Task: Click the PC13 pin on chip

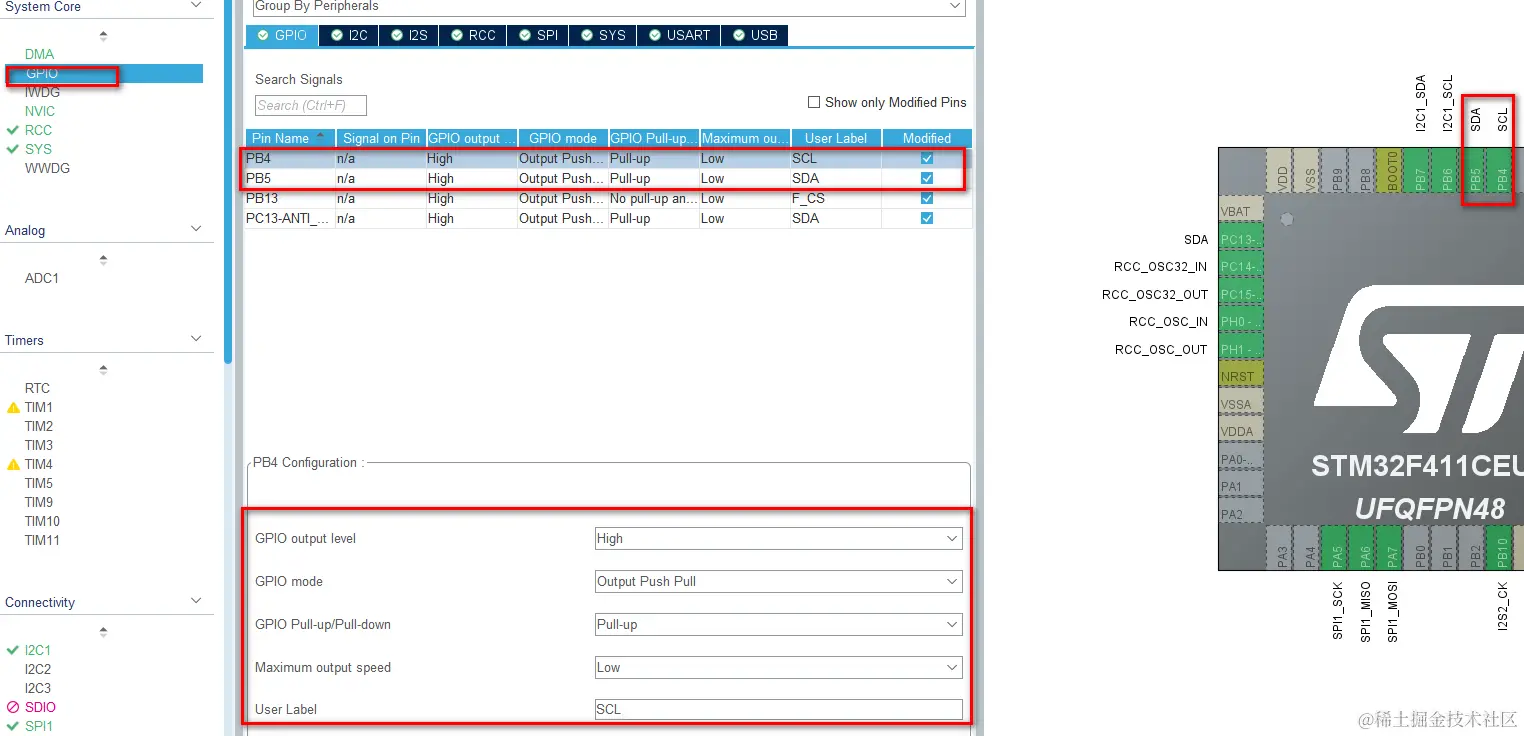Action: pos(1241,239)
